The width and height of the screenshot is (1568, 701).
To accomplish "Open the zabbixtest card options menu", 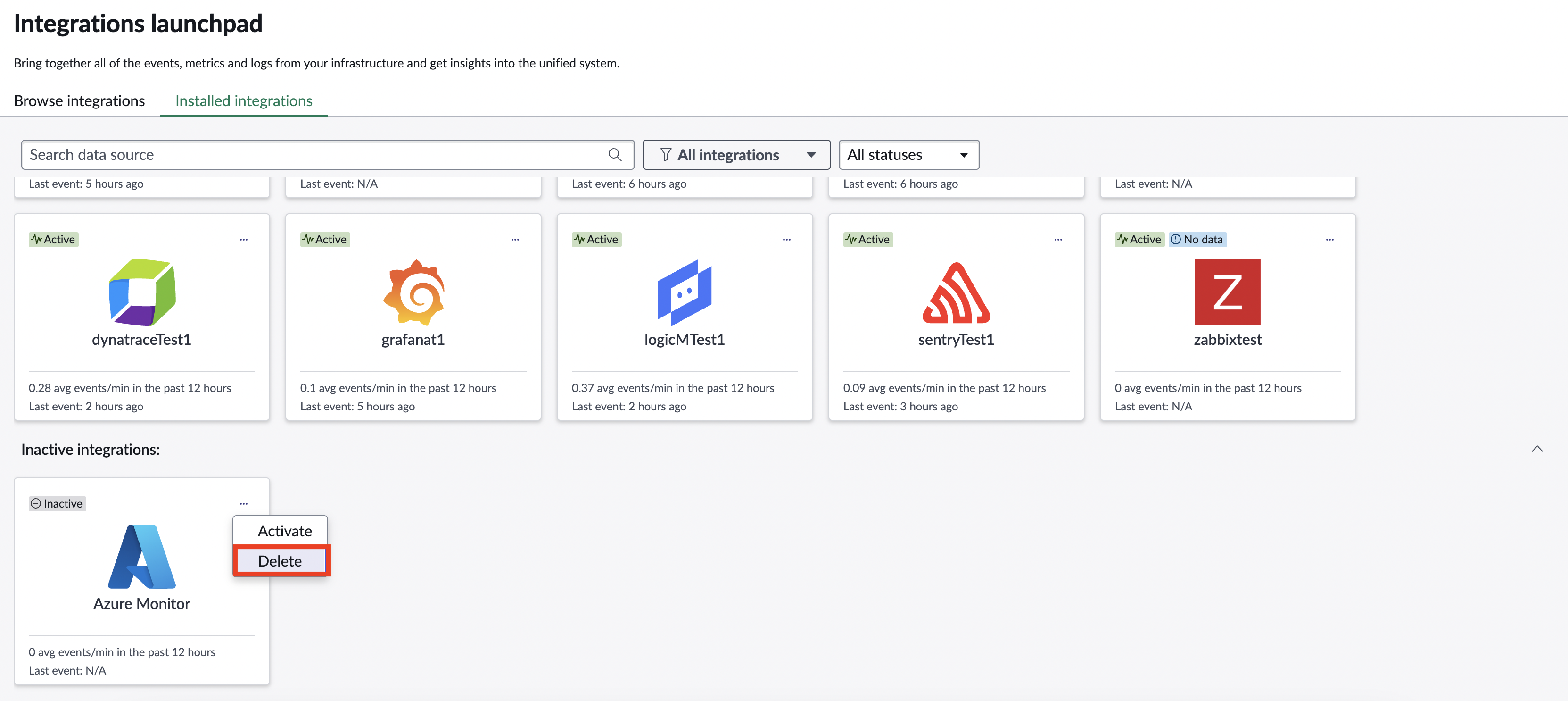I will 1329,240.
